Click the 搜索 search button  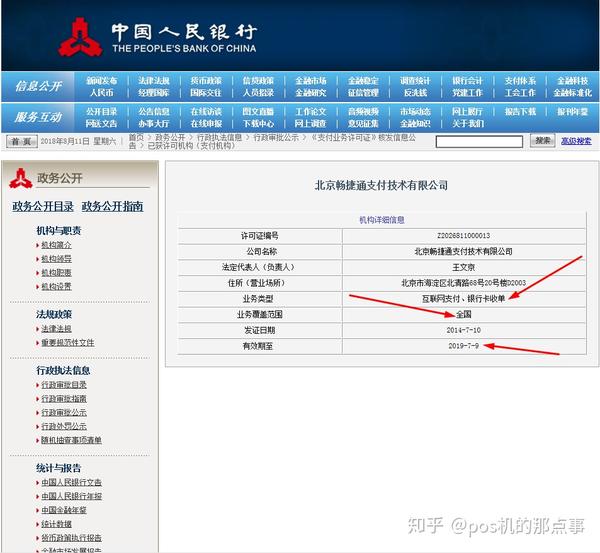pos(542,141)
